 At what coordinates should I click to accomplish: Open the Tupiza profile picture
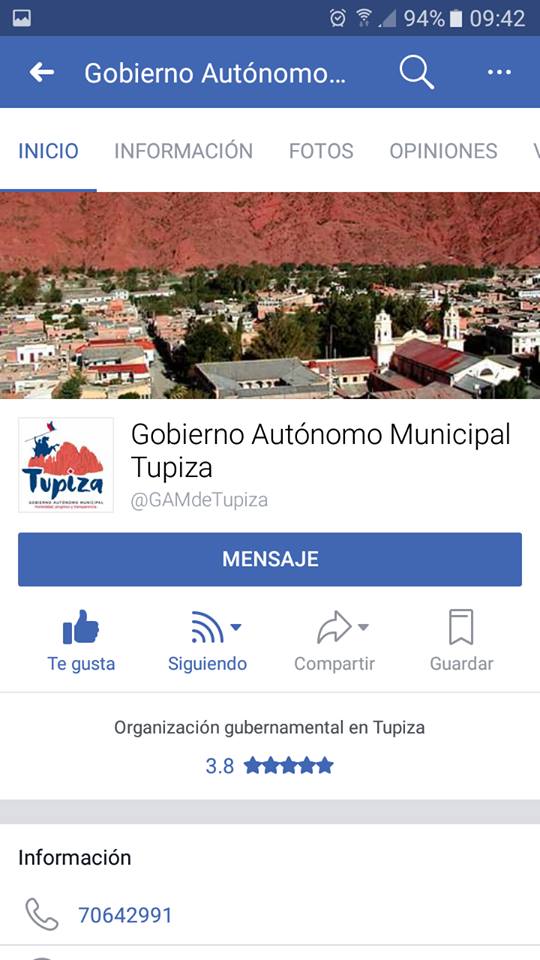66,465
